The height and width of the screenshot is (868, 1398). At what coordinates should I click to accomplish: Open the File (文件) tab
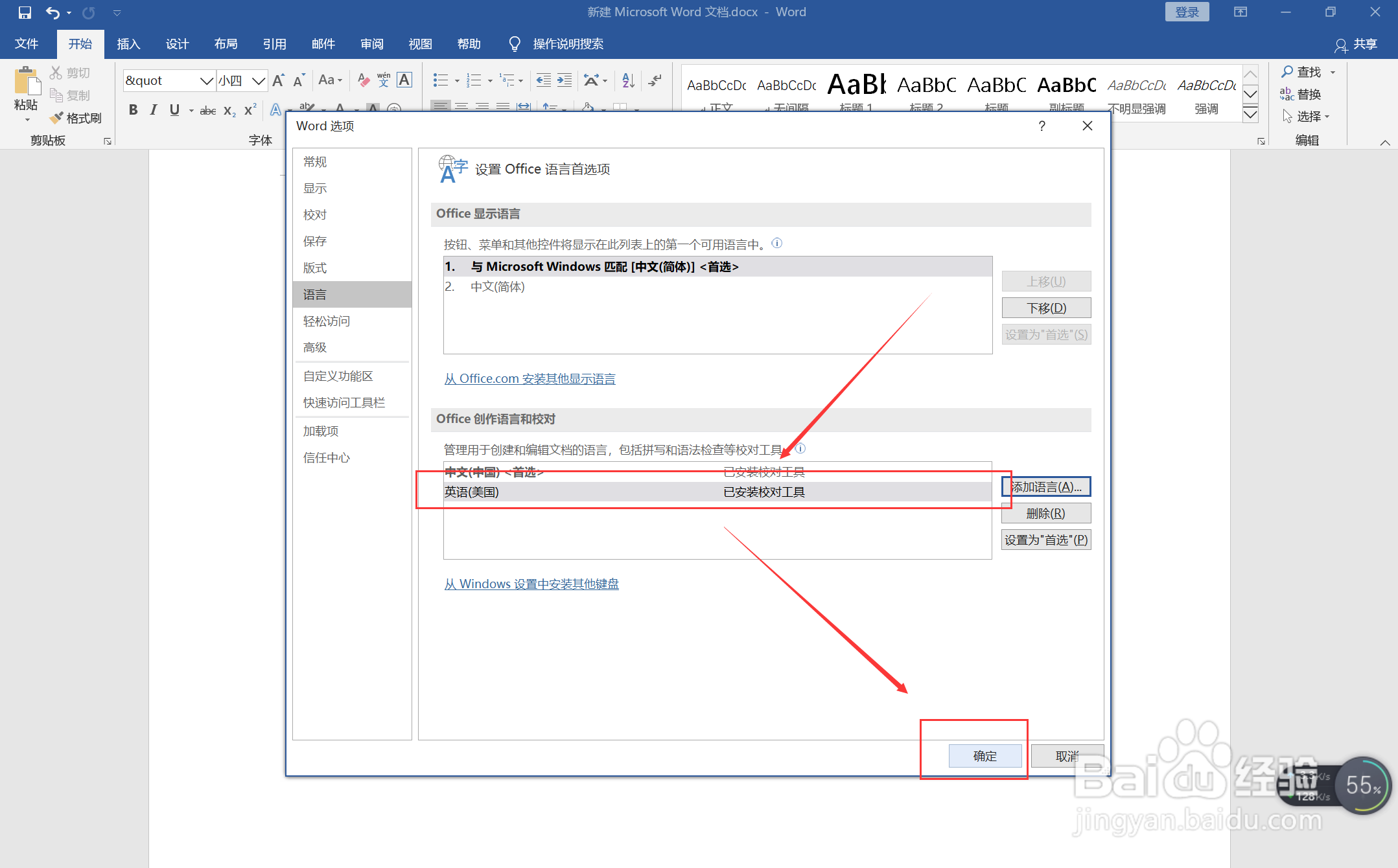(27, 44)
